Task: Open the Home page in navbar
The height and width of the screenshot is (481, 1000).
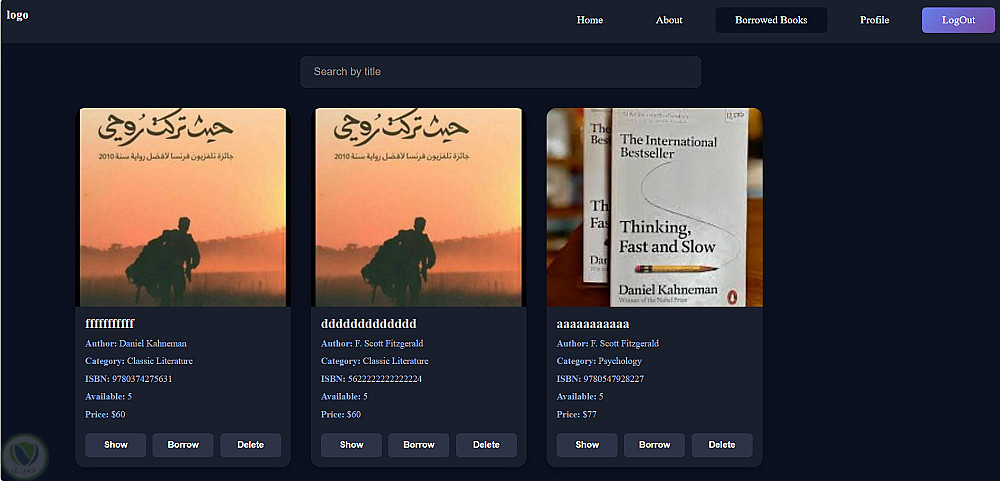Action: point(589,20)
